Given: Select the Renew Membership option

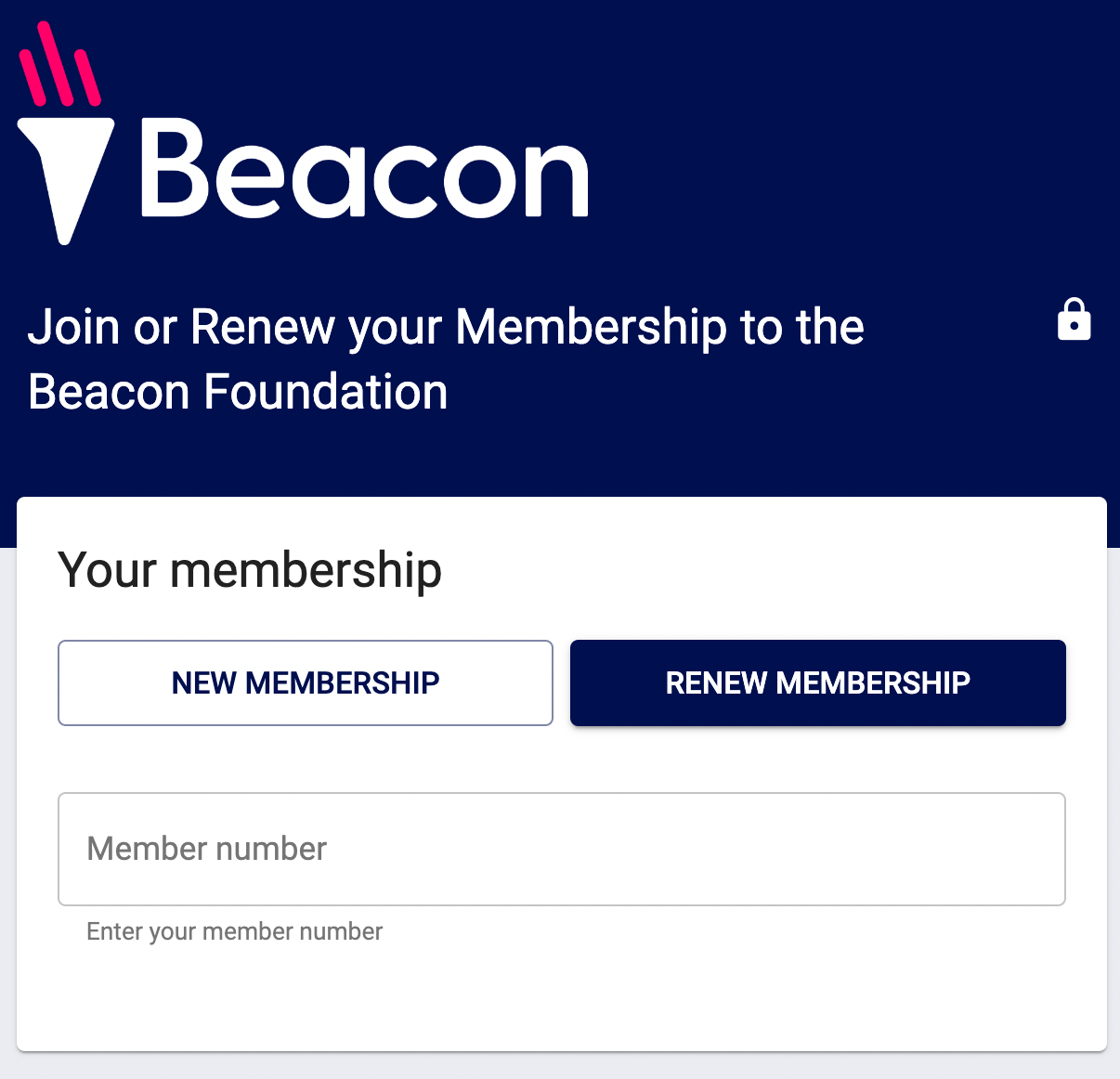Looking at the screenshot, I should point(817,682).
